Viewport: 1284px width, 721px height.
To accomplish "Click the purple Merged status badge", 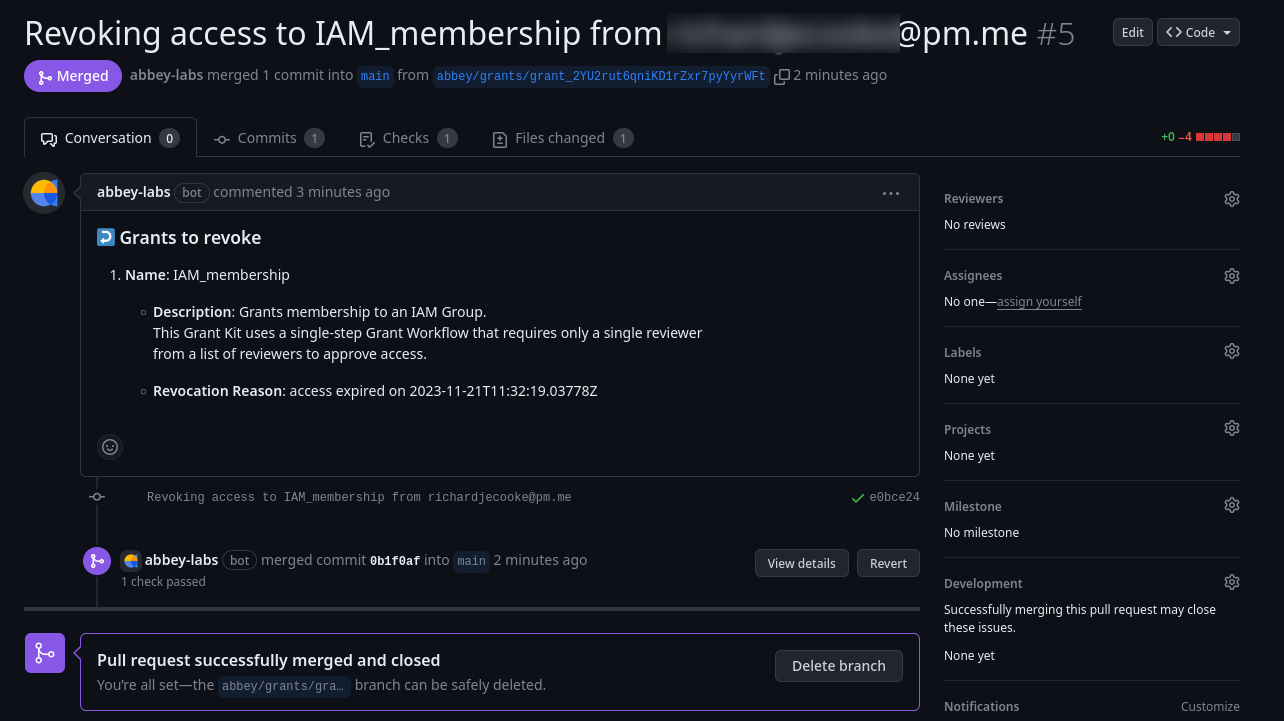I will coord(73,76).
